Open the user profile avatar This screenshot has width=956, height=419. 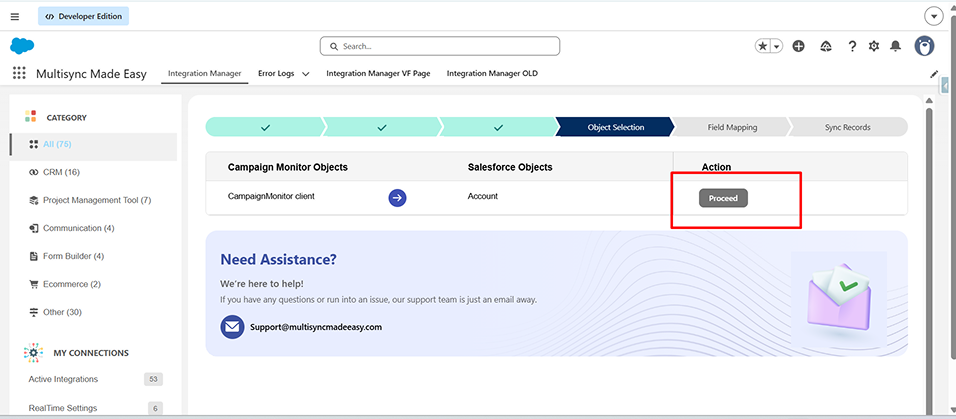[924, 46]
